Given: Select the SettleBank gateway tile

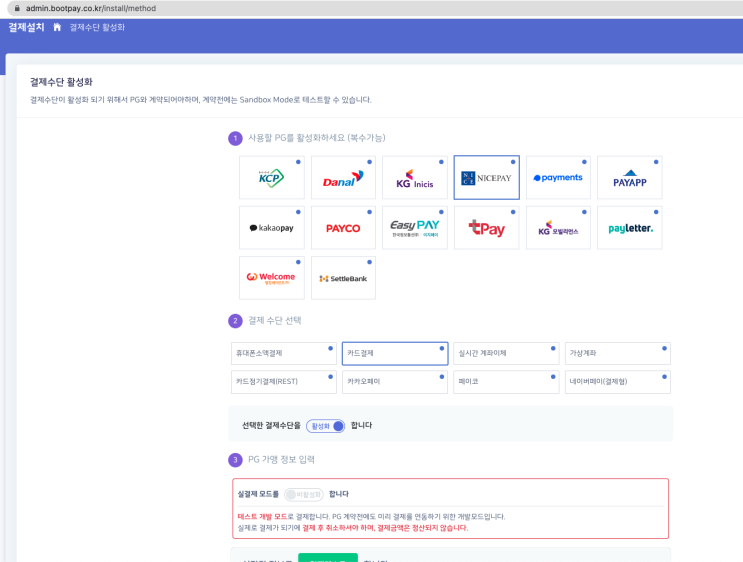Looking at the screenshot, I should click(343, 278).
